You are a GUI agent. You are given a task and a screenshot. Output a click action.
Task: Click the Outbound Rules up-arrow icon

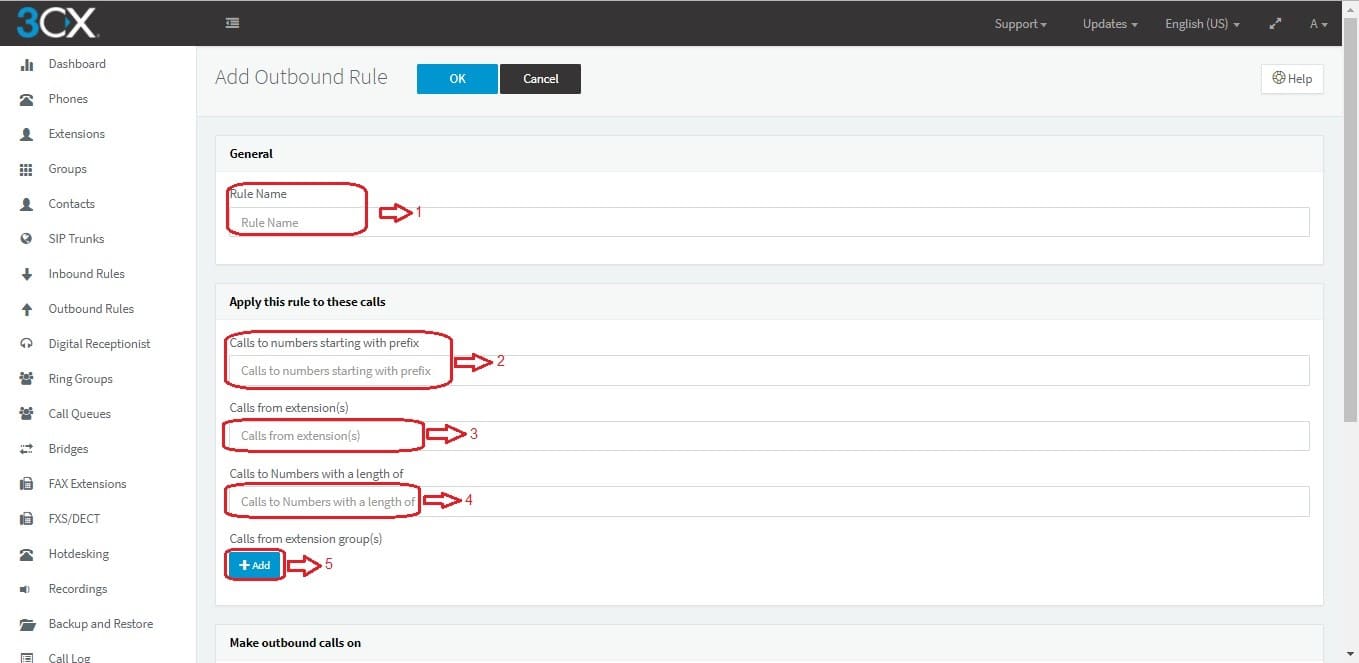pyautogui.click(x=27, y=309)
